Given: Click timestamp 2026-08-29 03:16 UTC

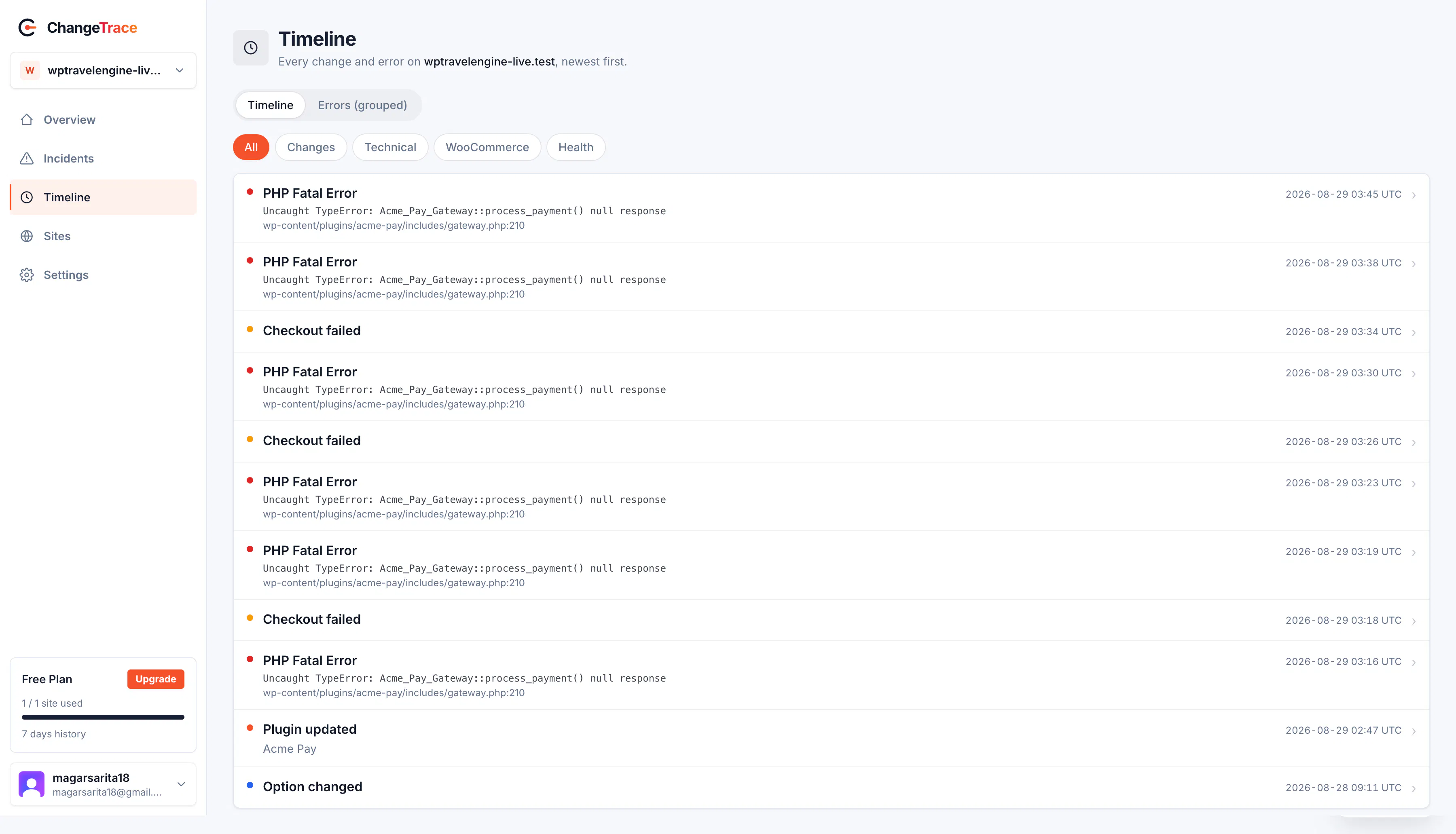Looking at the screenshot, I should (1343, 662).
